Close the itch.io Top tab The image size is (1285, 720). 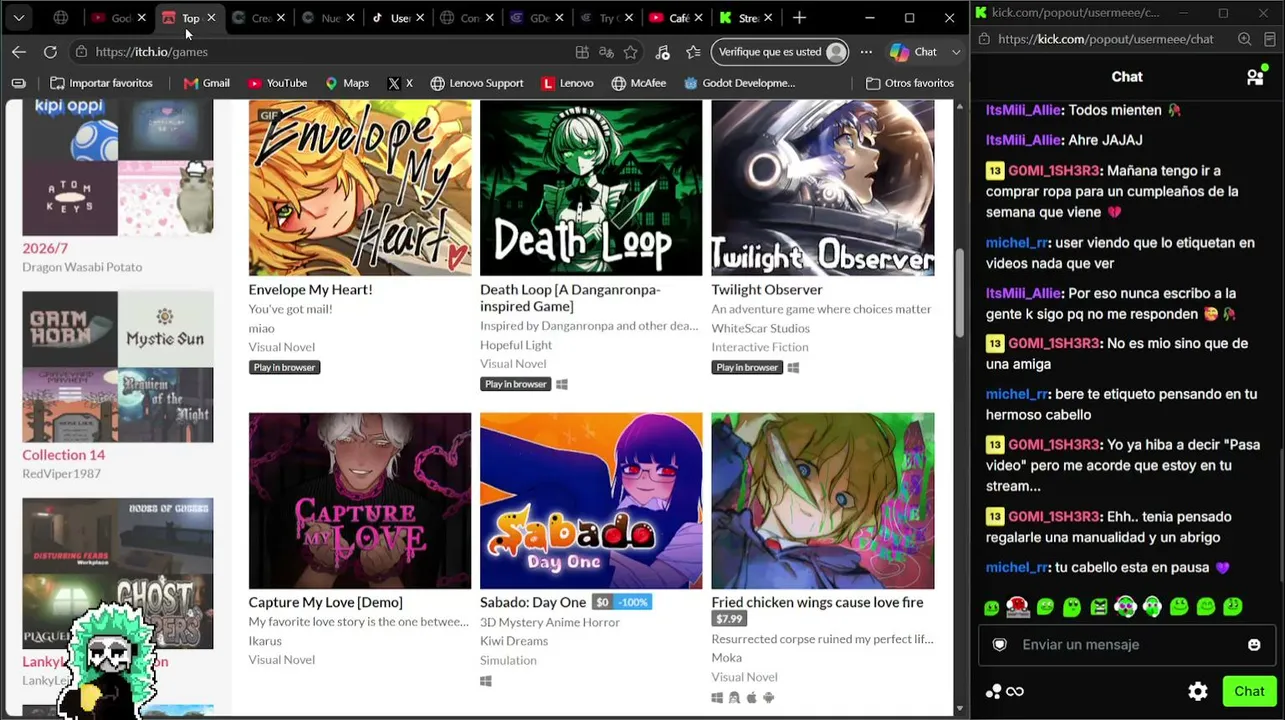tap(211, 18)
